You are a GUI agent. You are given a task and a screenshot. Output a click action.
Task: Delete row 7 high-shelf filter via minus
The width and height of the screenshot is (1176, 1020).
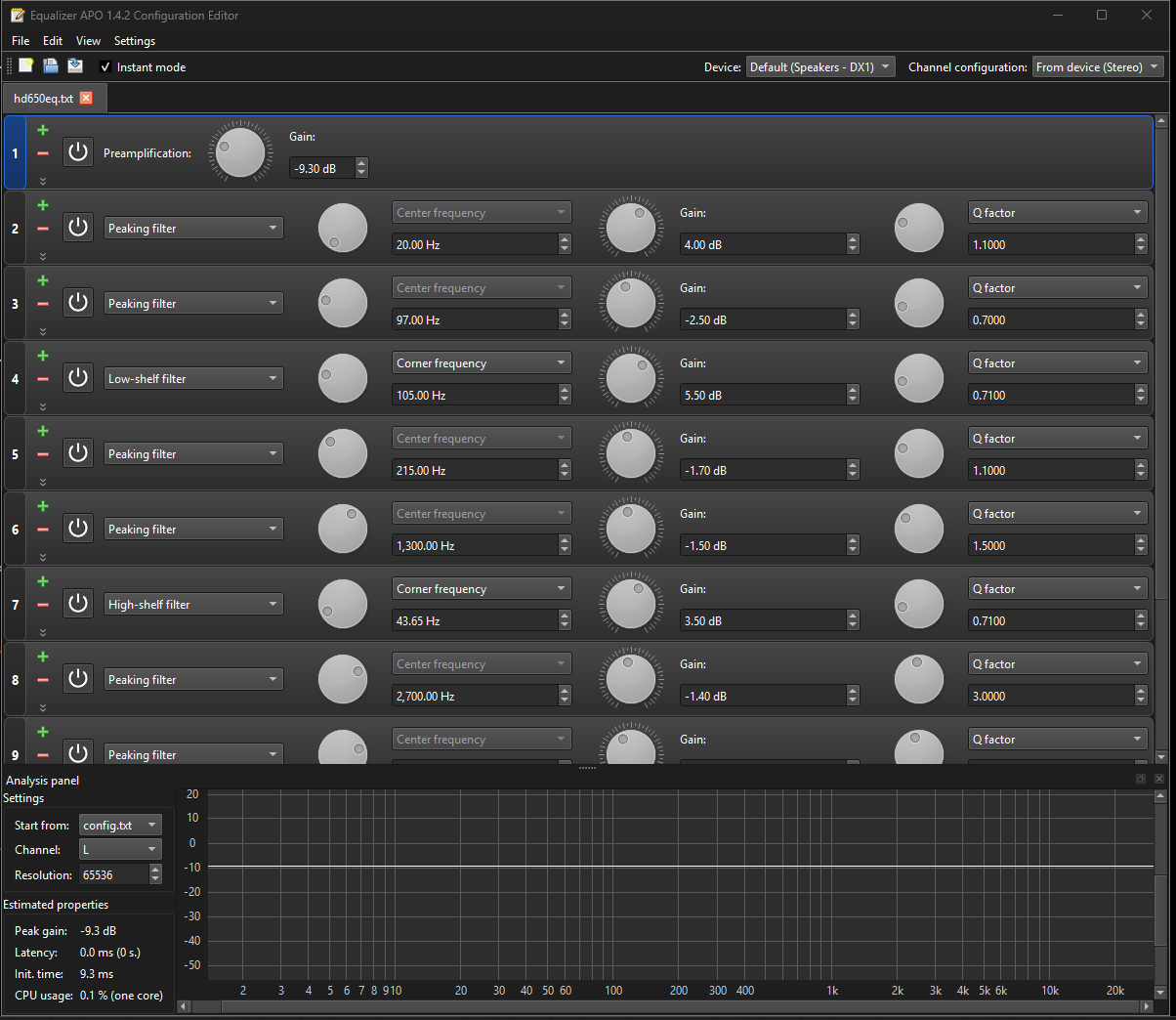point(43,605)
